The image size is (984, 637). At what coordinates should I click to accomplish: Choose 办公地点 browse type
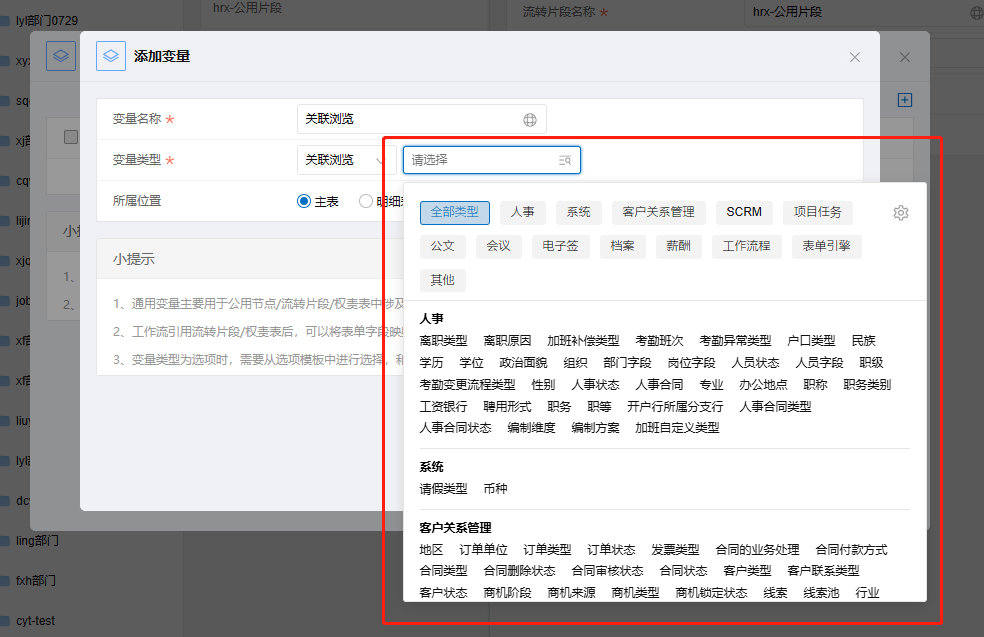tap(763, 385)
